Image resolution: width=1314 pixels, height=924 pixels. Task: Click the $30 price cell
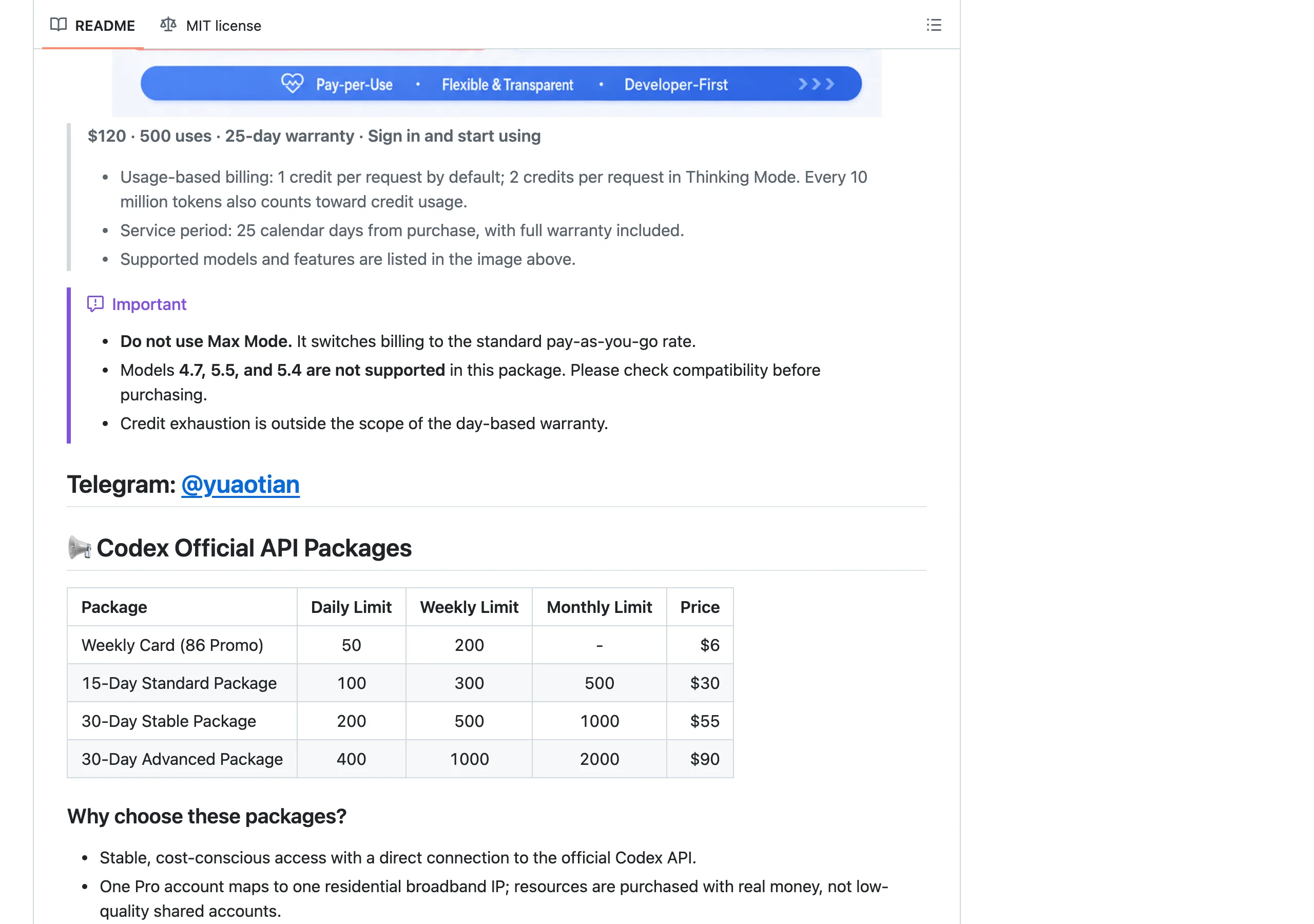700,683
